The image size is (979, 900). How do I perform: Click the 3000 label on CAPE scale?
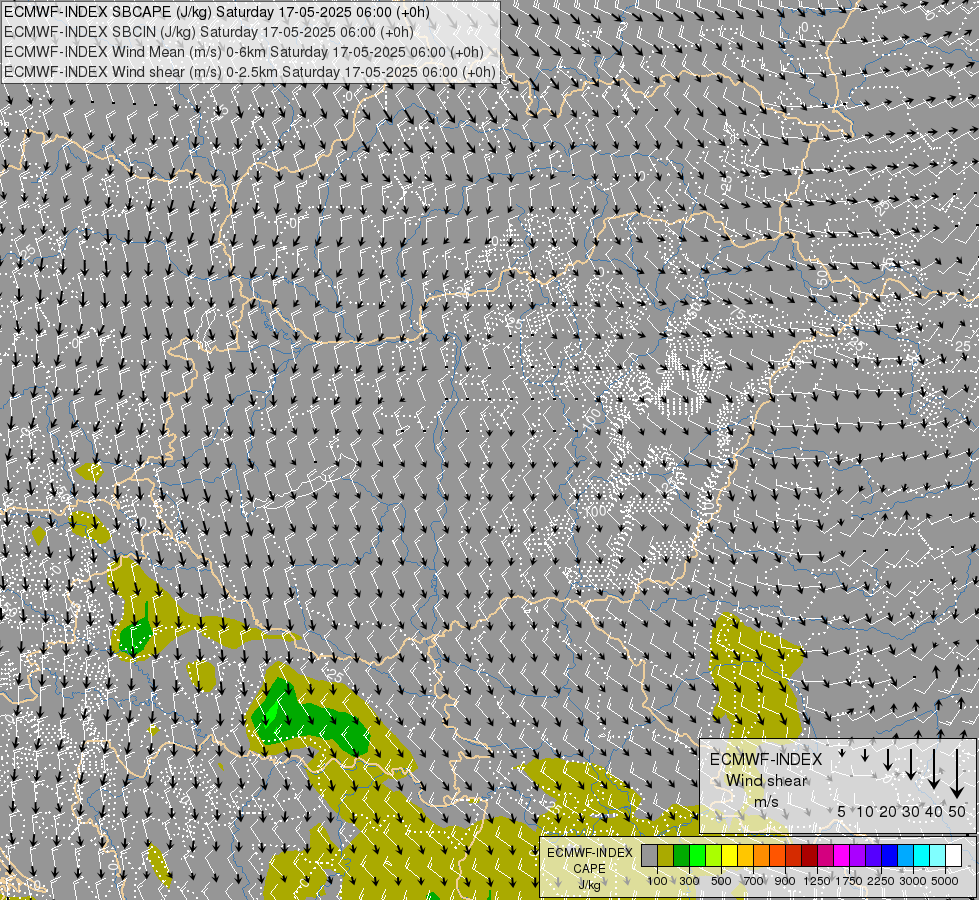click(x=913, y=881)
